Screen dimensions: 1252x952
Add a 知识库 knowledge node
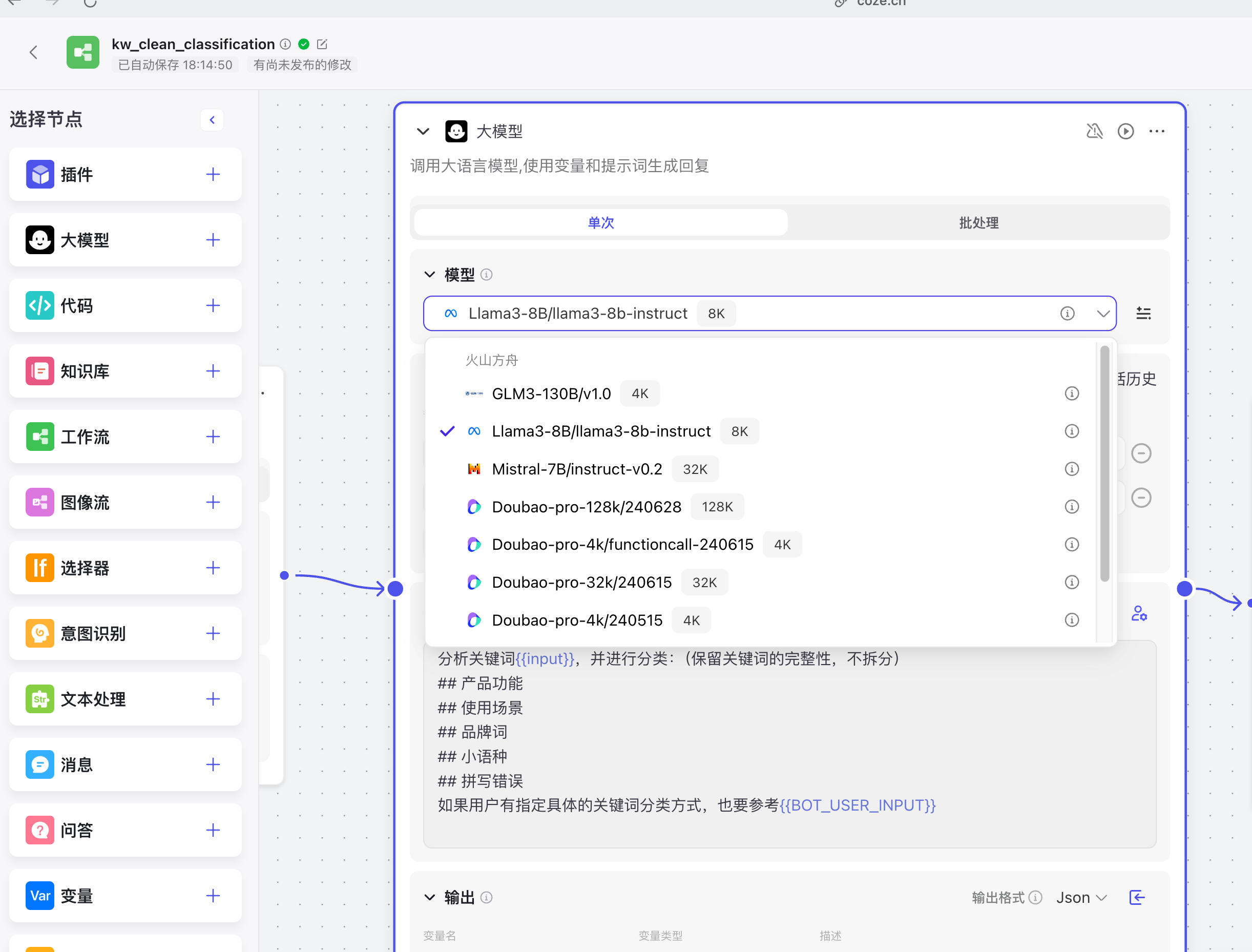click(x=213, y=371)
